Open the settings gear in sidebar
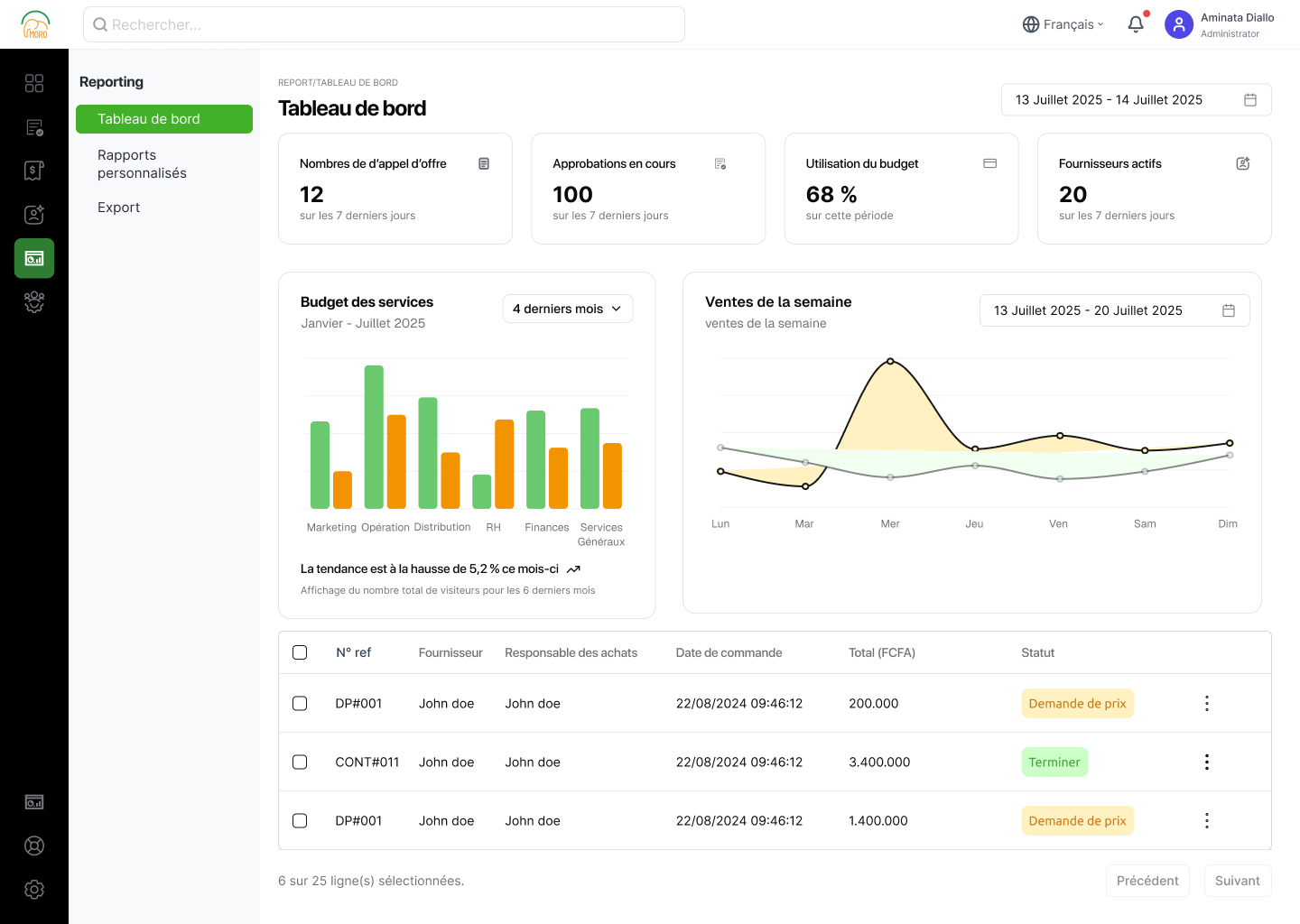1300x924 pixels. (x=34, y=889)
